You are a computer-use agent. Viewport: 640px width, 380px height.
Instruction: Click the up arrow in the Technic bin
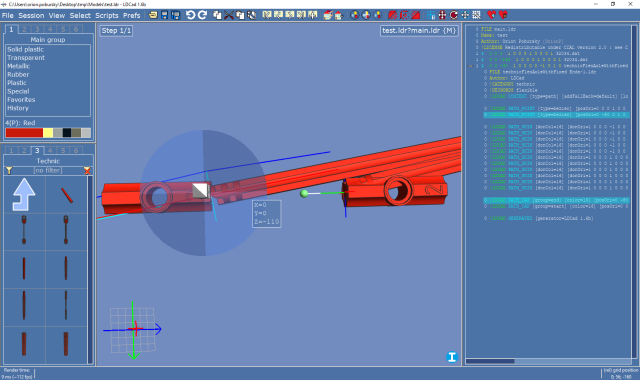point(24,194)
